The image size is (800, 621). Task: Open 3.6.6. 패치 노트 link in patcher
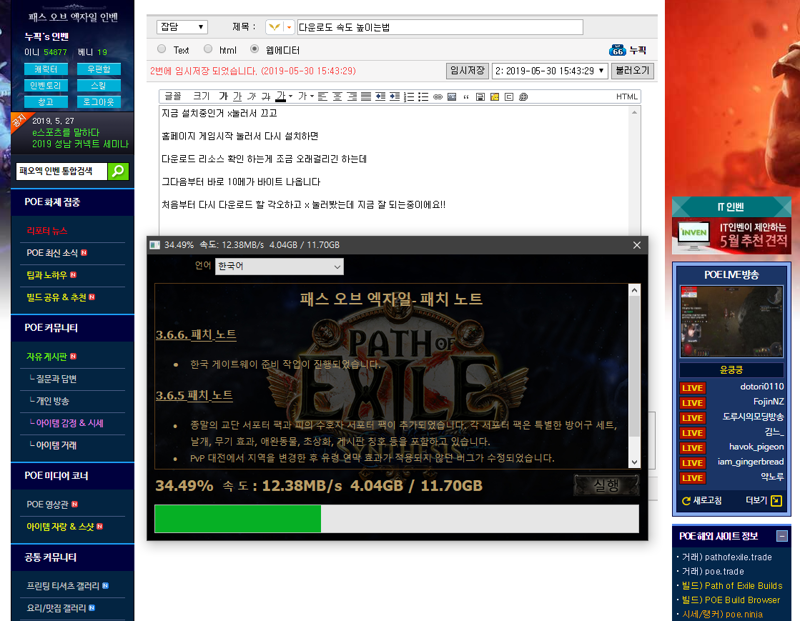pos(196,335)
